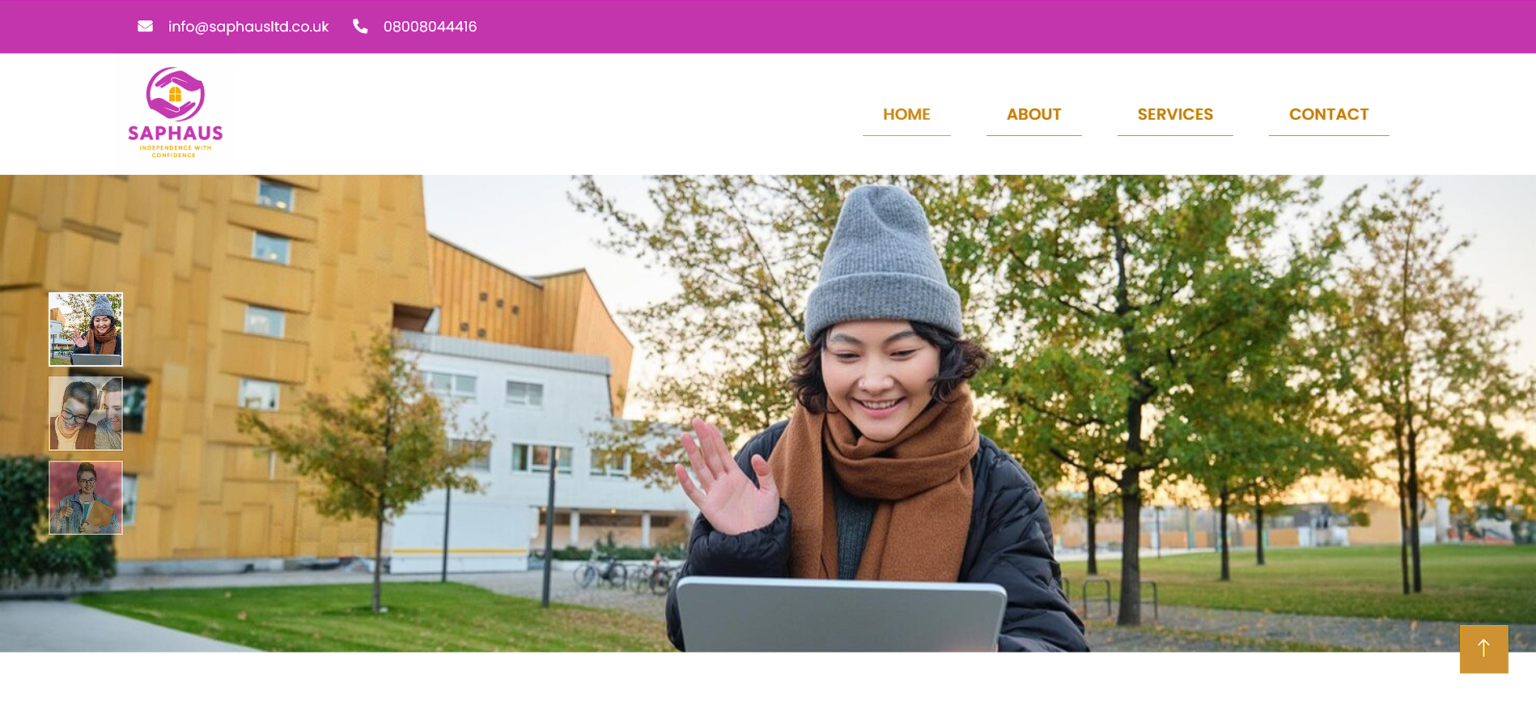The height and width of the screenshot is (701, 1536).
Task: Select the thumbnail of person wearing glasses
Action: point(86,413)
